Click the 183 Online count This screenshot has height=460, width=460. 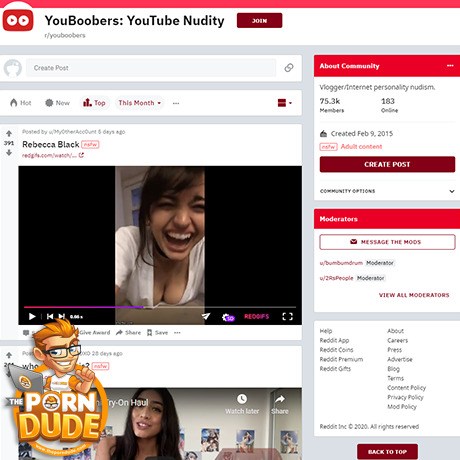tap(389, 105)
